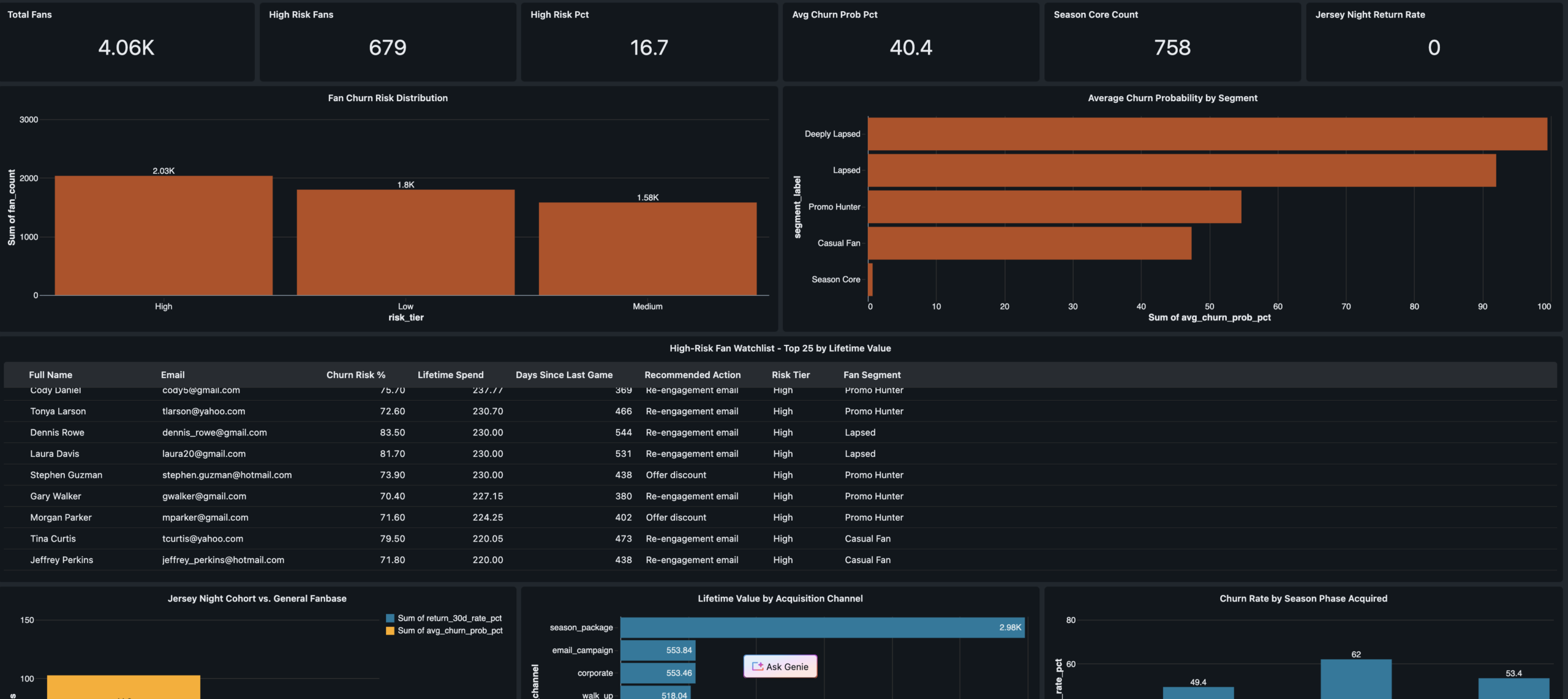Click the Gary Walker name cell
The height and width of the screenshot is (699, 1568).
[56, 496]
